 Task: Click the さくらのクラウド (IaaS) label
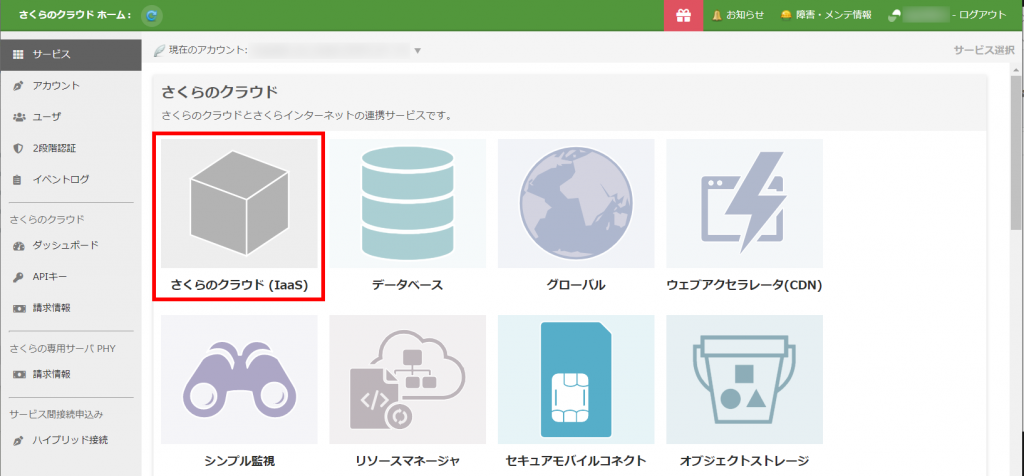[239, 285]
